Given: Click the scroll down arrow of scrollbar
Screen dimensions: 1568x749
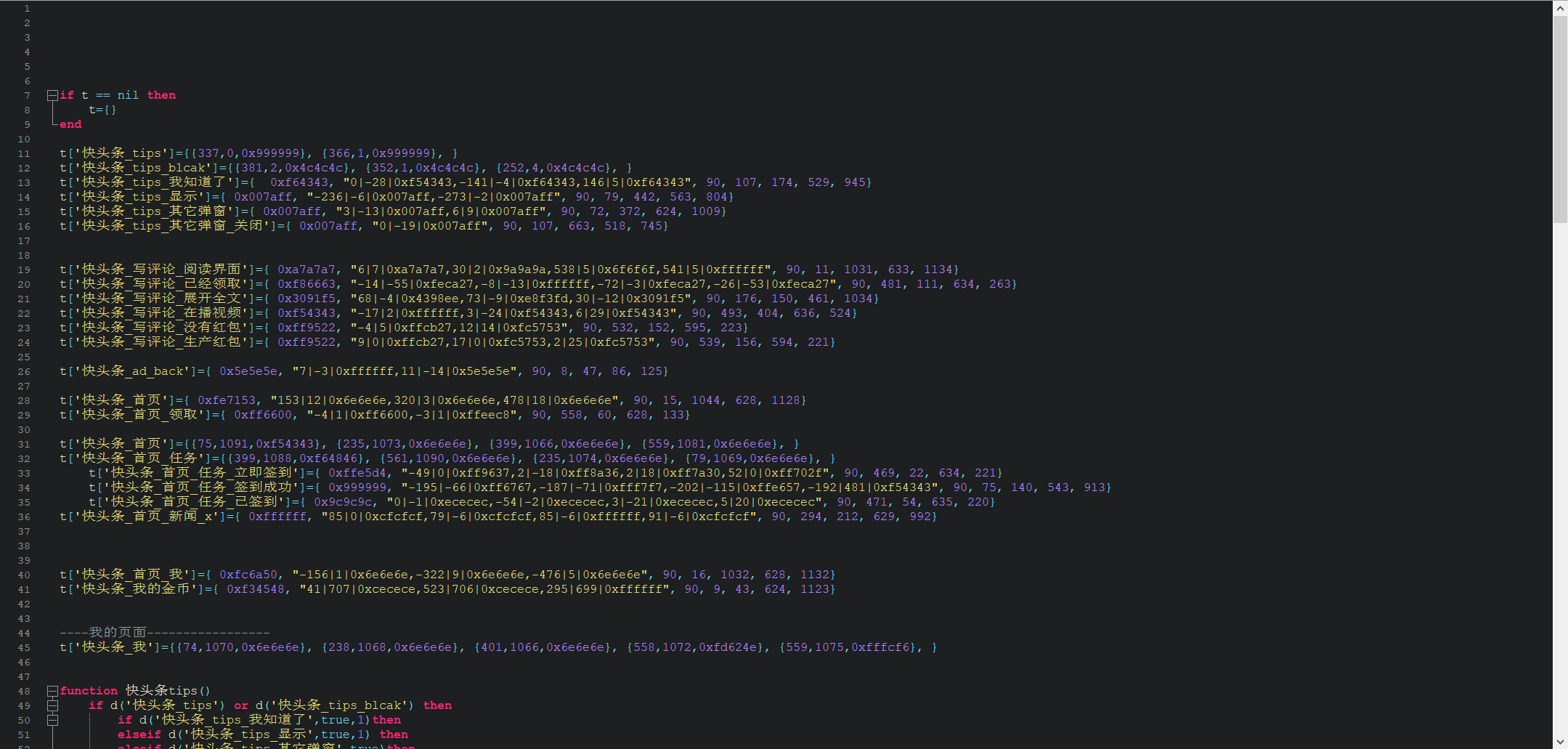Looking at the screenshot, I should coord(1560,742).
